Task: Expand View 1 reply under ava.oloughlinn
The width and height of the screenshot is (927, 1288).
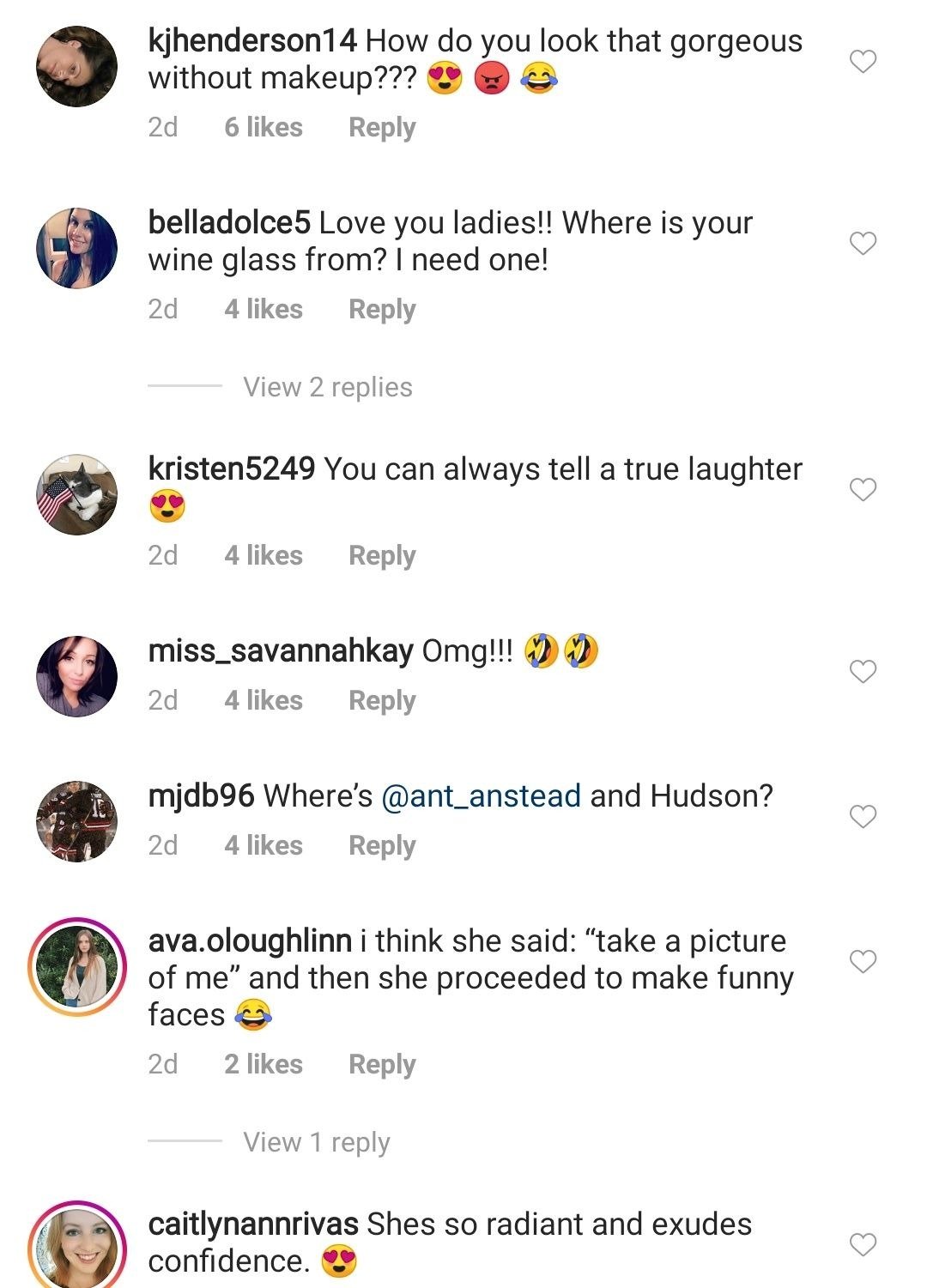Action: (x=316, y=1142)
